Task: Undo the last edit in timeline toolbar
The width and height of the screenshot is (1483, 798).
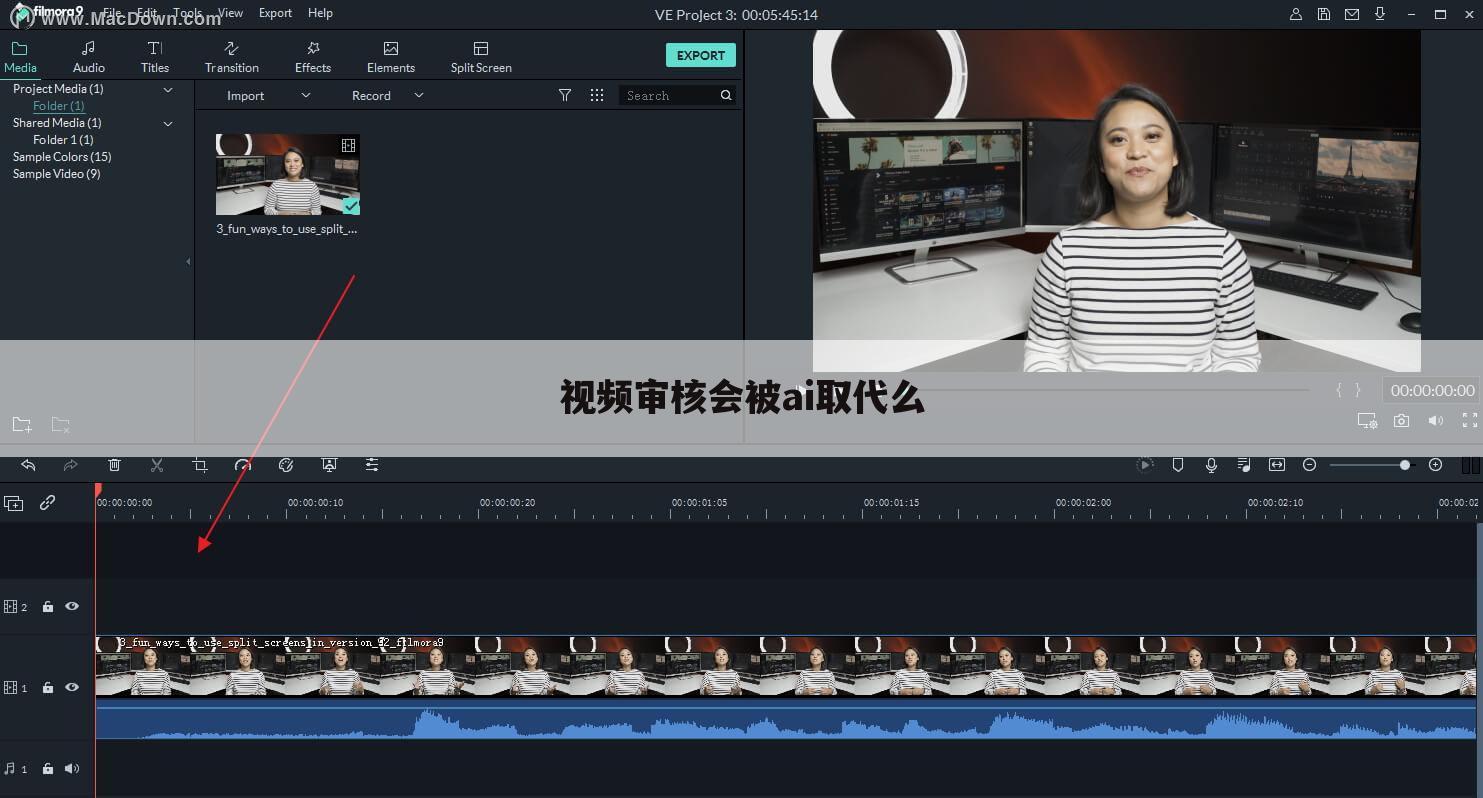Action: pos(28,465)
